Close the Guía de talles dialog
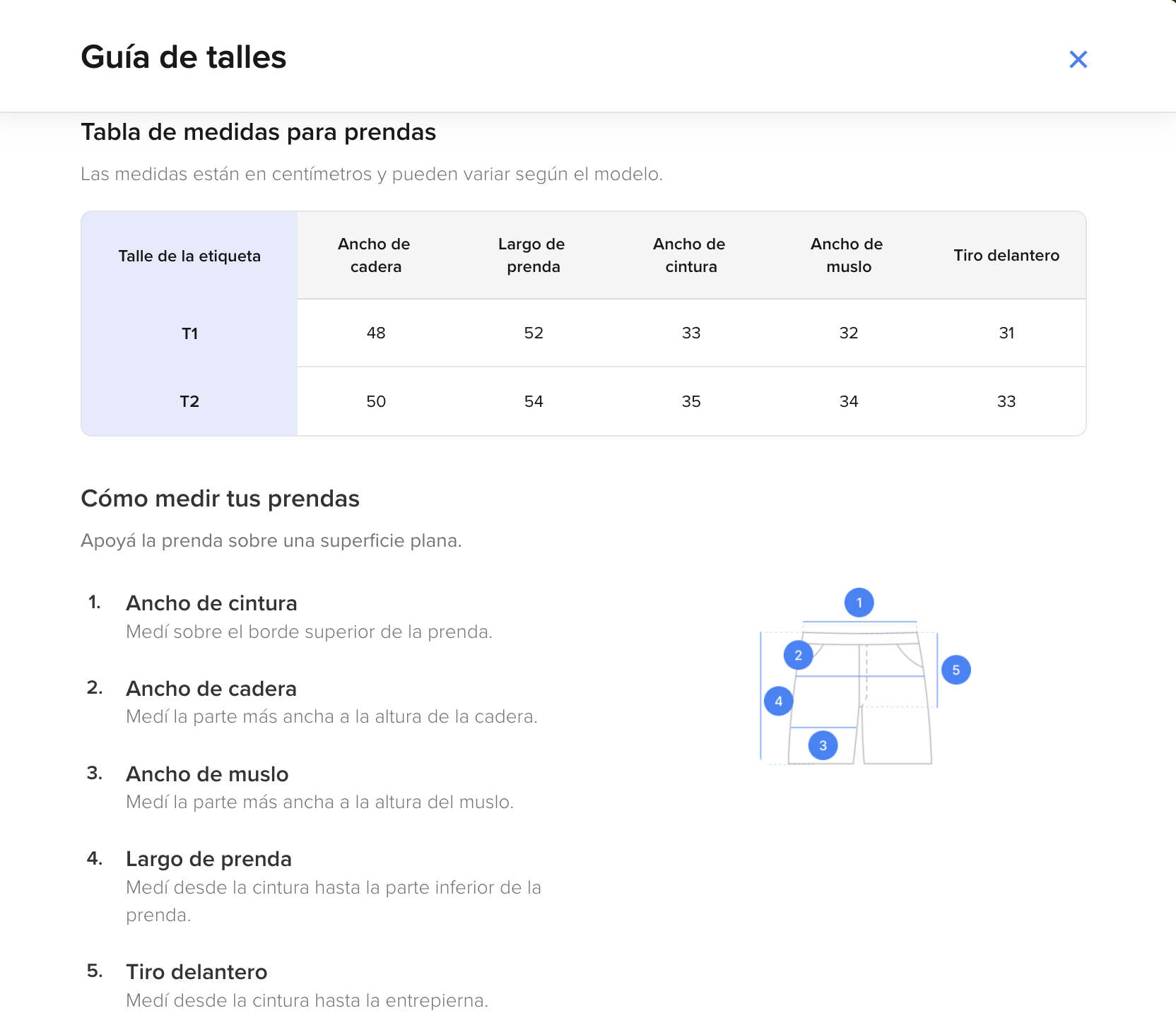 pos(1078,59)
